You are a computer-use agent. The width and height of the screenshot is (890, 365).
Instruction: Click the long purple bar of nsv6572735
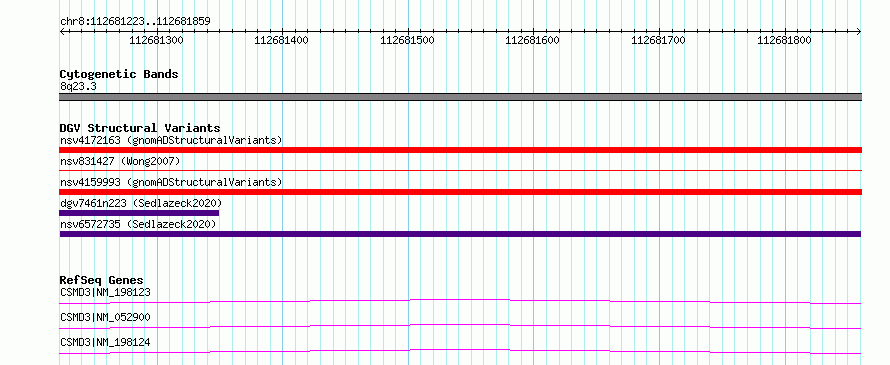point(460,234)
